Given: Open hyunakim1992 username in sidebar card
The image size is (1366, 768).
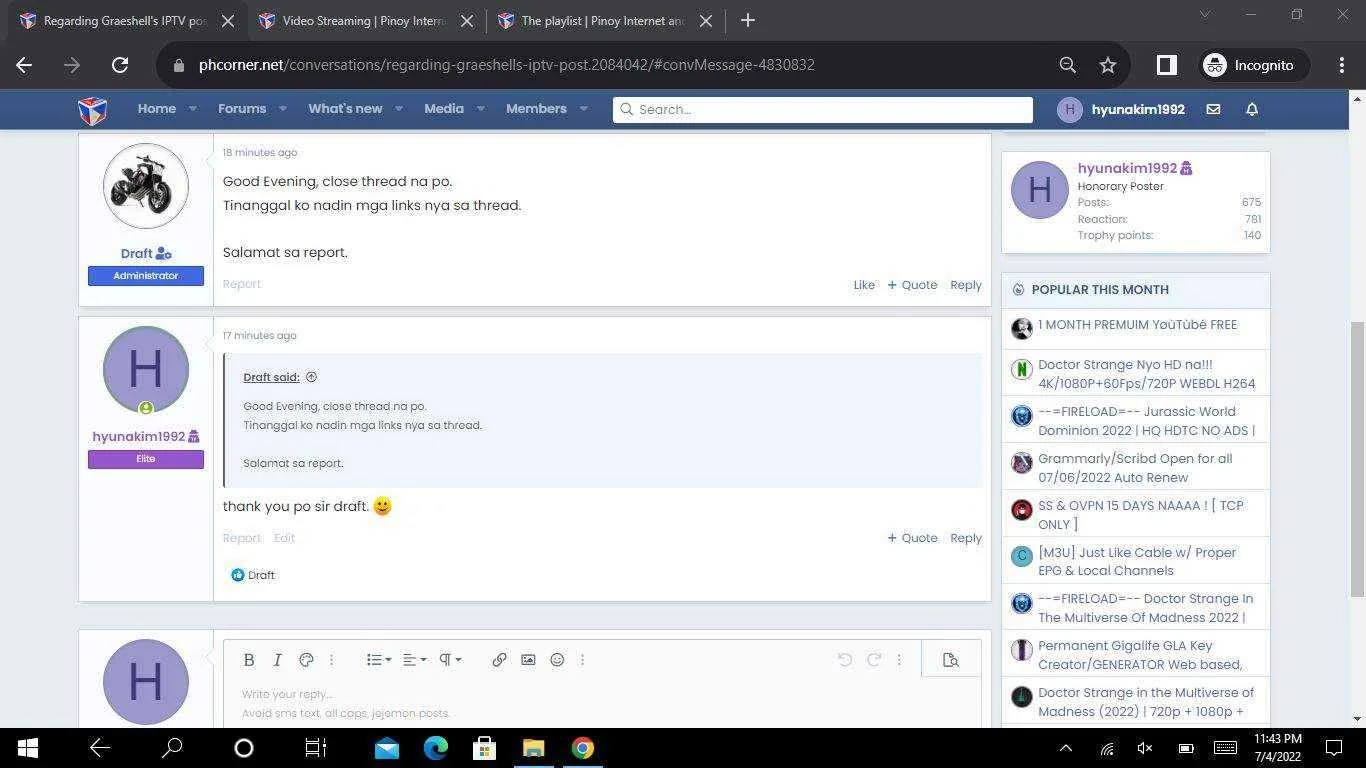Looking at the screenshot, I should tap(1127, 168).
